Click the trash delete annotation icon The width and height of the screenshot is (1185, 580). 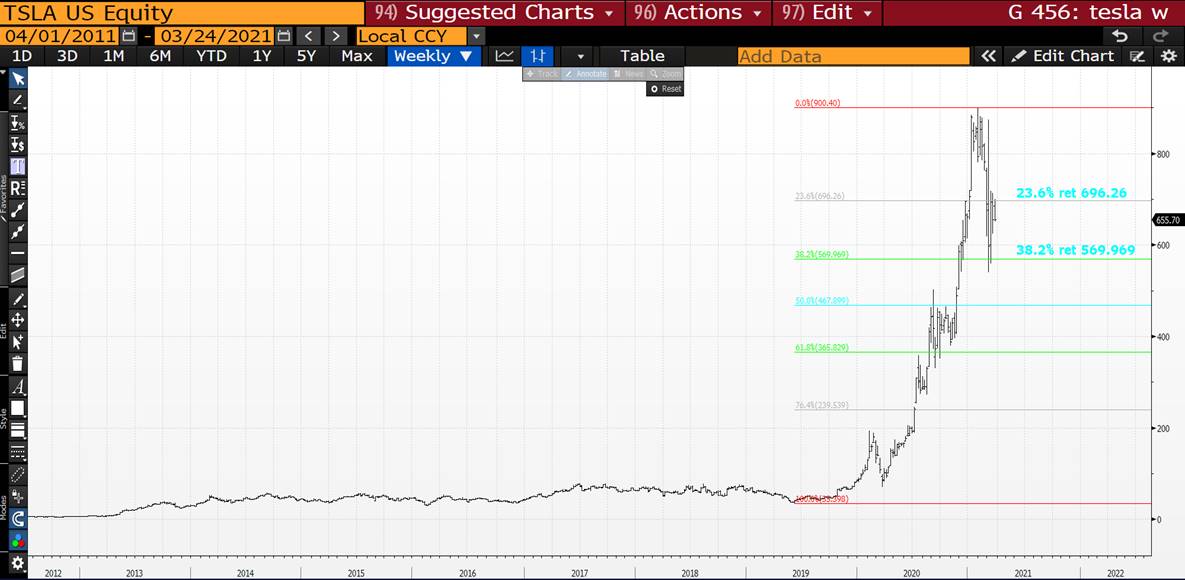click(x=18, y=364)
